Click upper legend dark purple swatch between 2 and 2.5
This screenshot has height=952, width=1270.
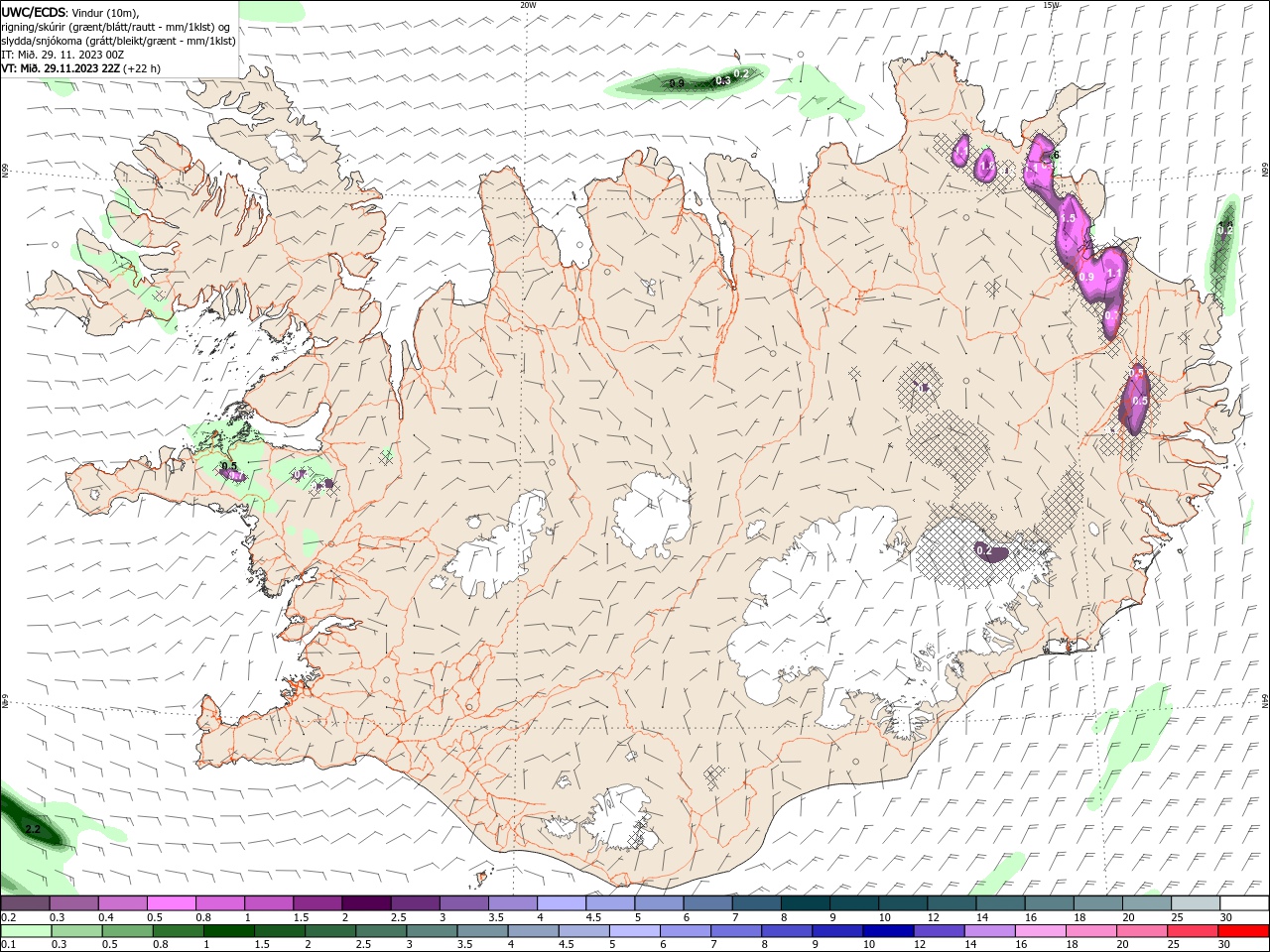pos(365,903)
